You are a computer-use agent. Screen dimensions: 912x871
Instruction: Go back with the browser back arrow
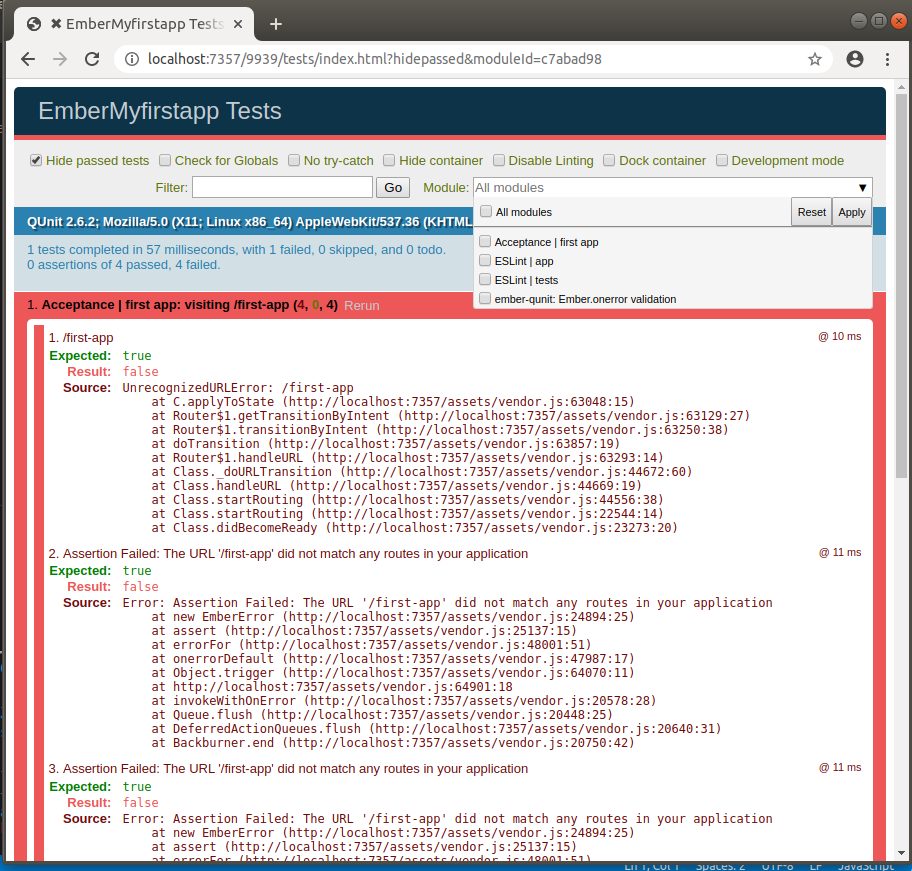pyautogui.click(x=28, y=59)
